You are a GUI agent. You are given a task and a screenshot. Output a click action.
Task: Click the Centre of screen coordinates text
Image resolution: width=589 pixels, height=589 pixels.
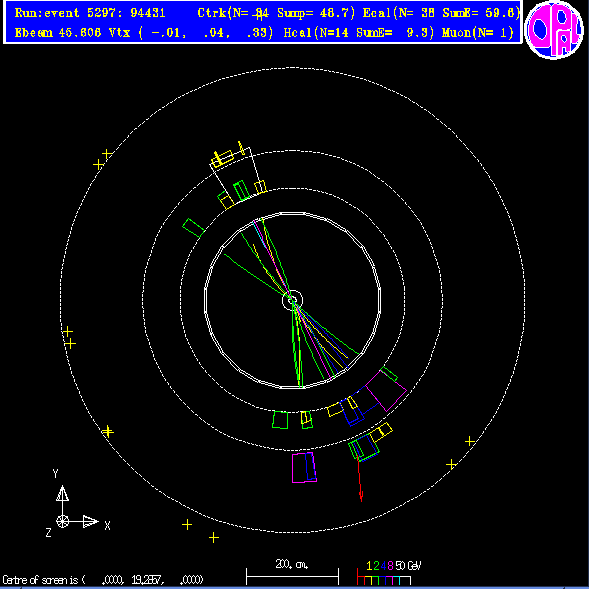click(102, 580)
